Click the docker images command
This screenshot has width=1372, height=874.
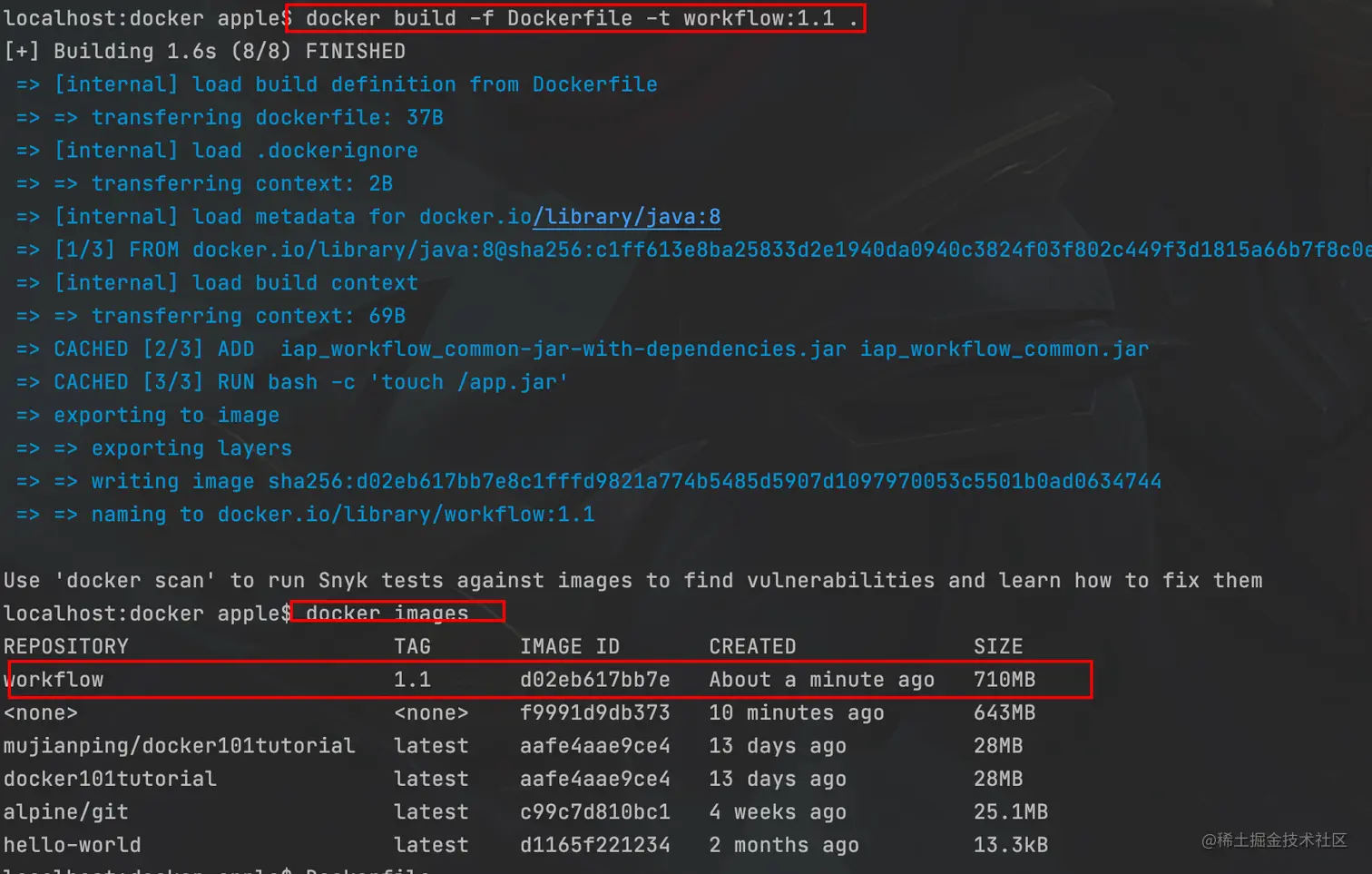[387, 614]
